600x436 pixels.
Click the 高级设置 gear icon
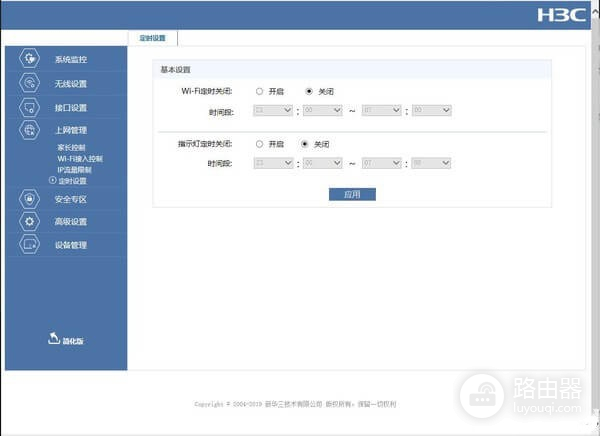30,221
